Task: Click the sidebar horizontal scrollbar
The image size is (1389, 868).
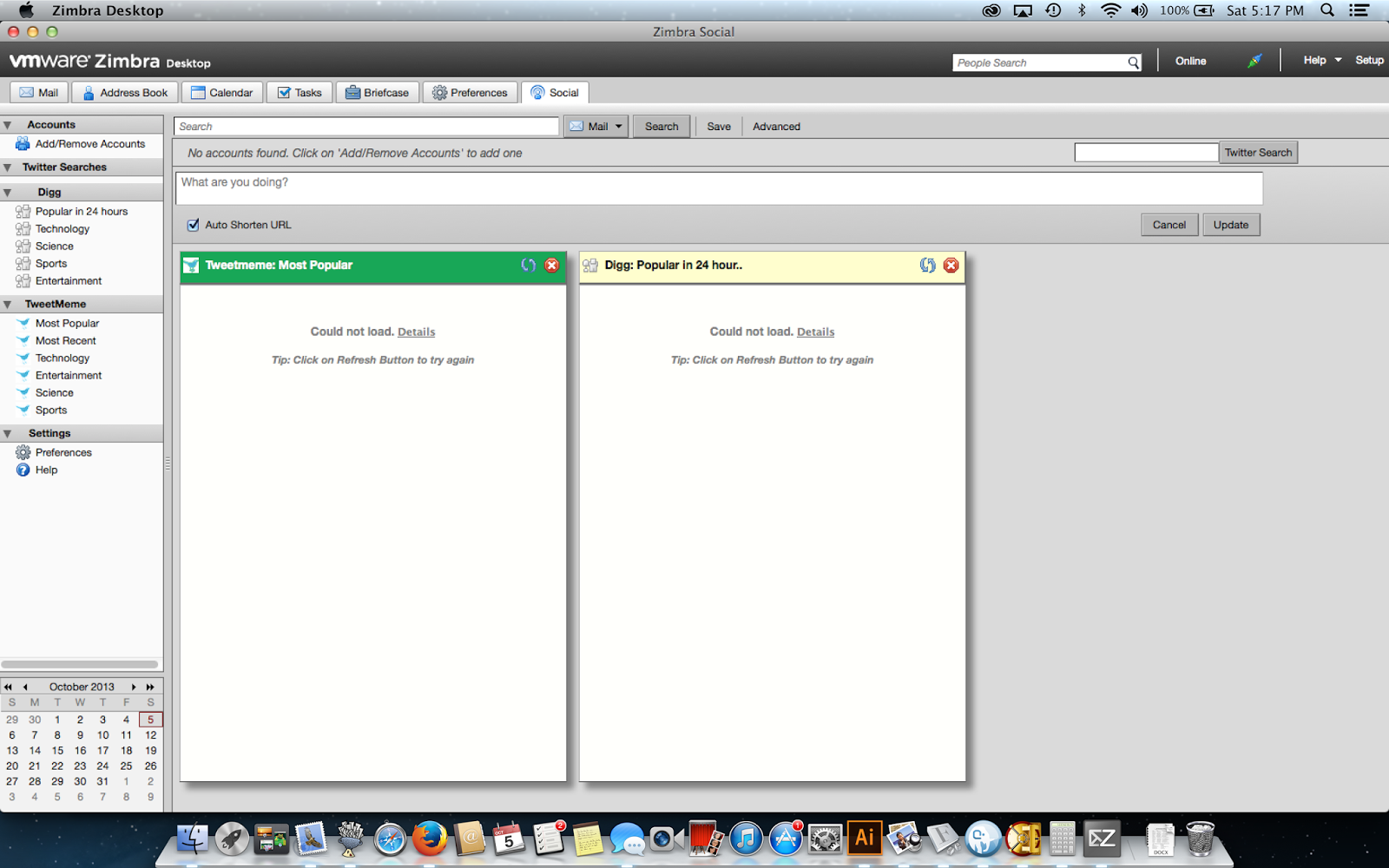Action: pos(80,665)
